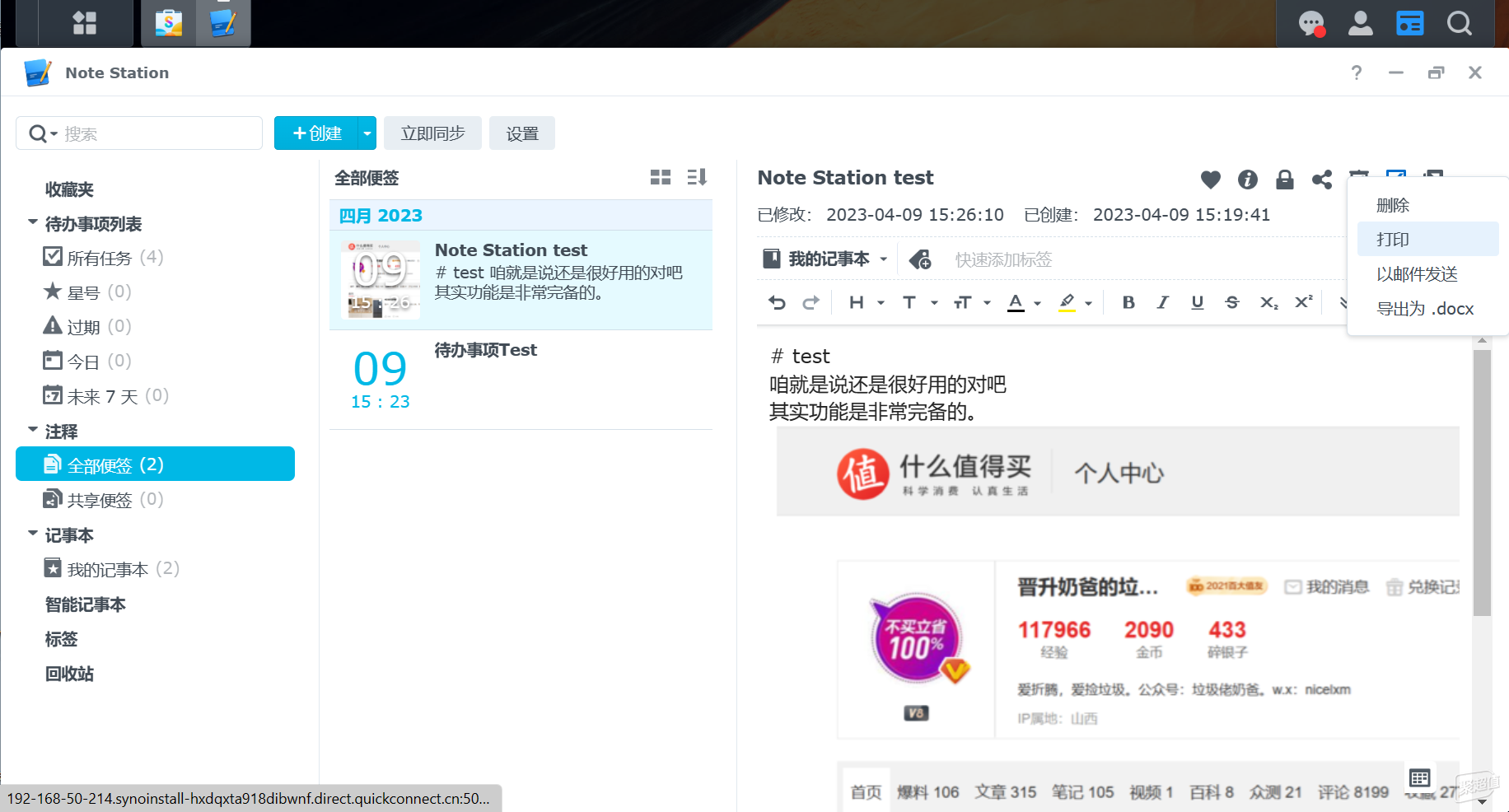This screenshot has width=1509, height=812.
Task: Open the 待办事项Test note
Action: click(x=521, y=380)
